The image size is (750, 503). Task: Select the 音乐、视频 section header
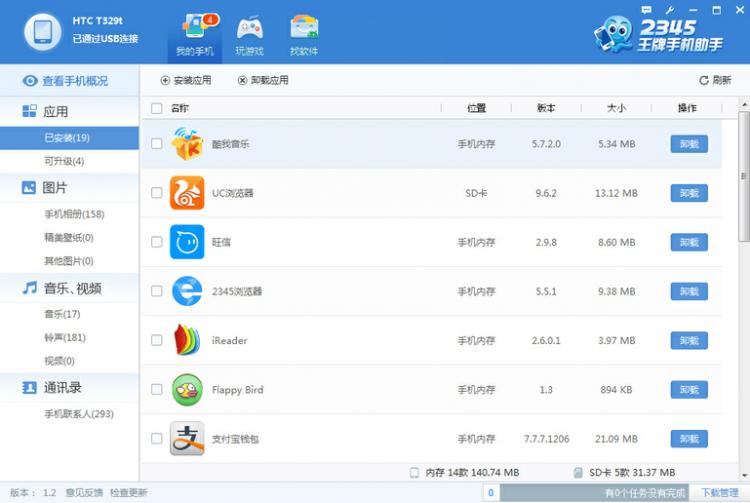coord(69,288)
